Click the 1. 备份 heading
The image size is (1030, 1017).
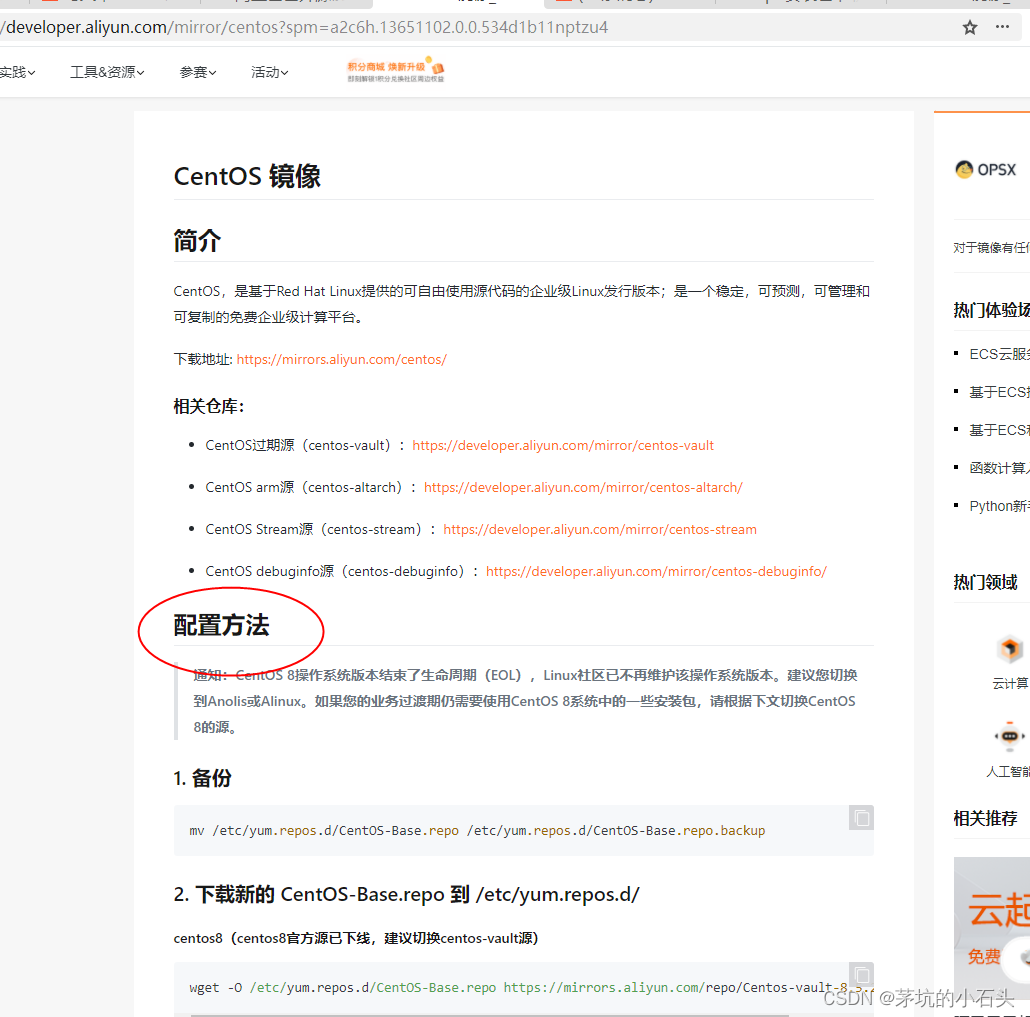pos(202,779)
